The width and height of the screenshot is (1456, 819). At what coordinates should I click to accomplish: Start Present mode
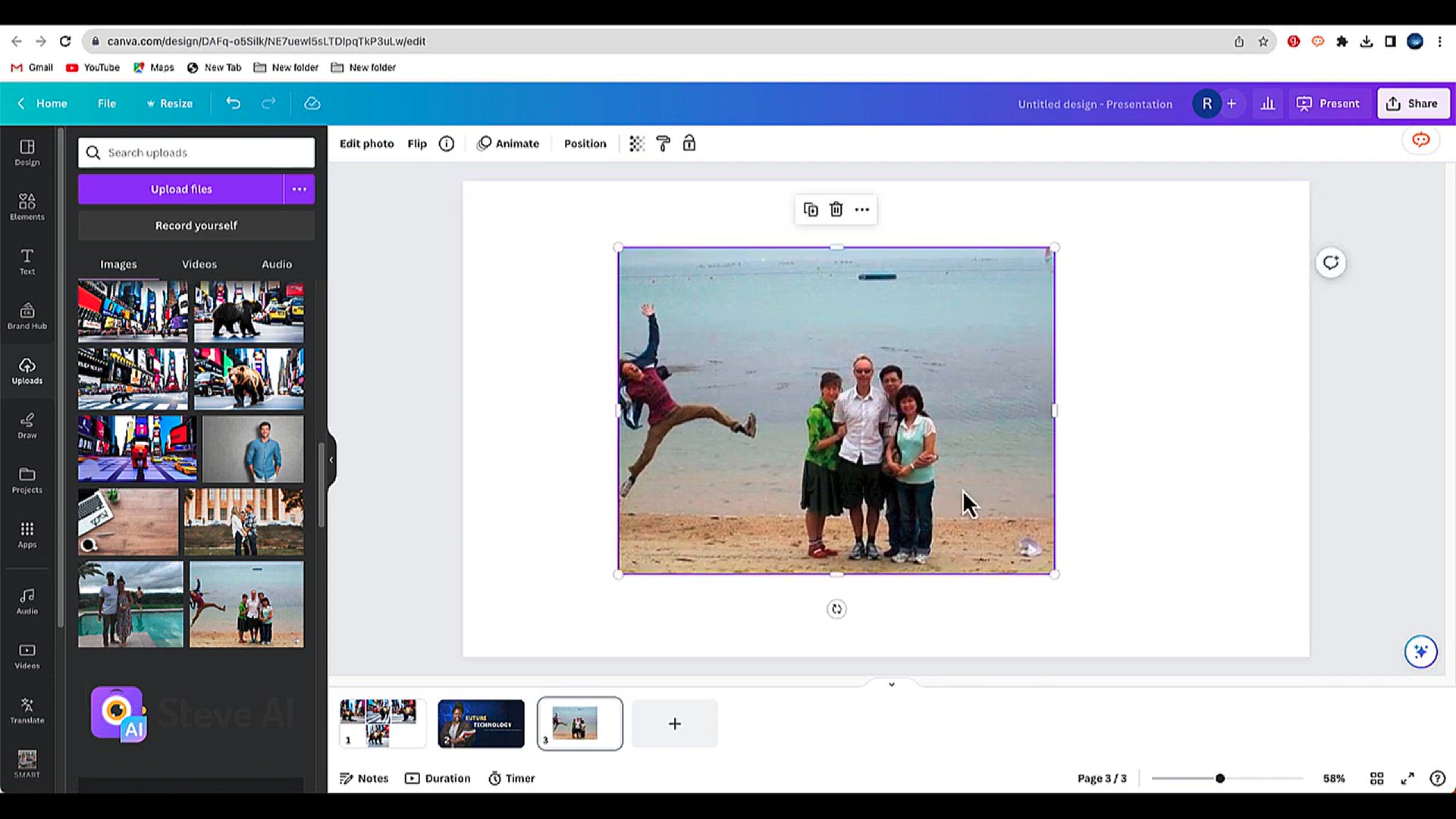(1328, 103)
